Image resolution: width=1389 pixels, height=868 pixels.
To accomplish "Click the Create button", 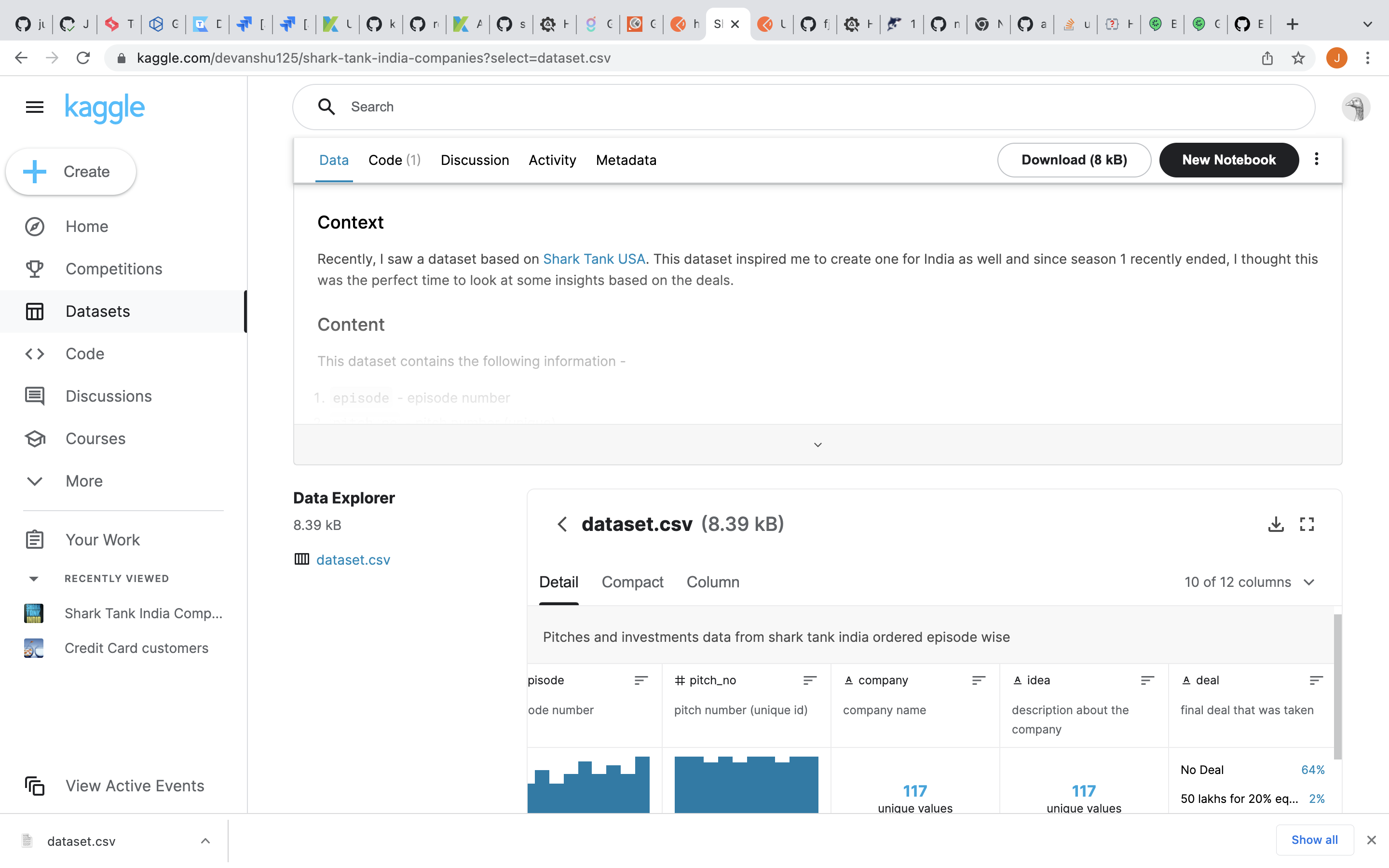I will [70, 172].
